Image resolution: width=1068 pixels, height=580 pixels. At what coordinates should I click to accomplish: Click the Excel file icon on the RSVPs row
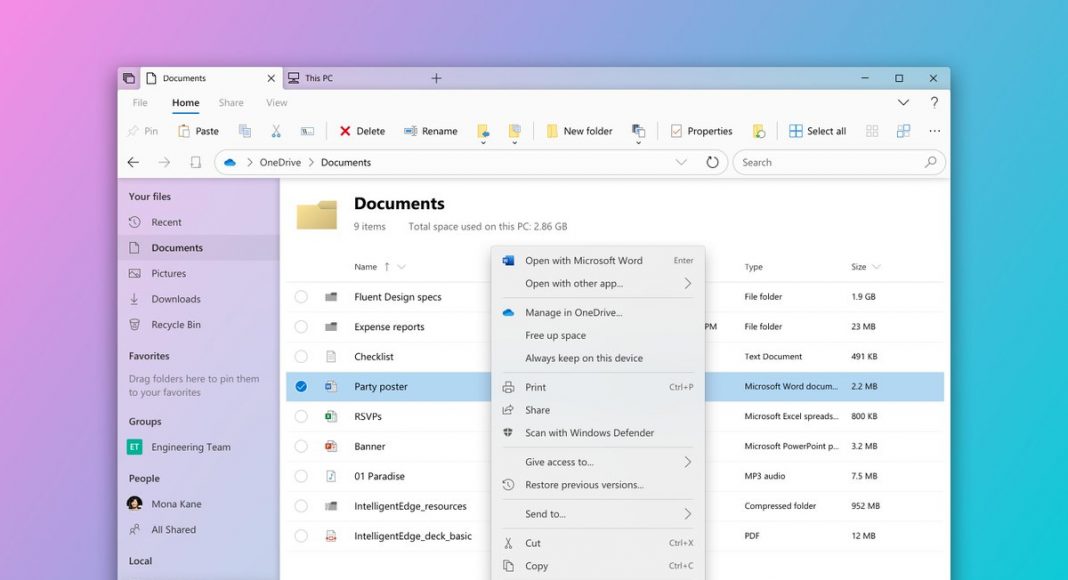pyautogui.click(x=331, y=416)
